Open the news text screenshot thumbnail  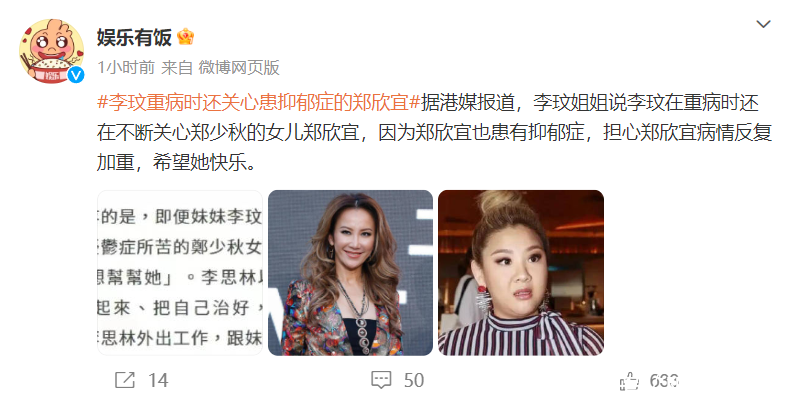click(x=180, y=273)
